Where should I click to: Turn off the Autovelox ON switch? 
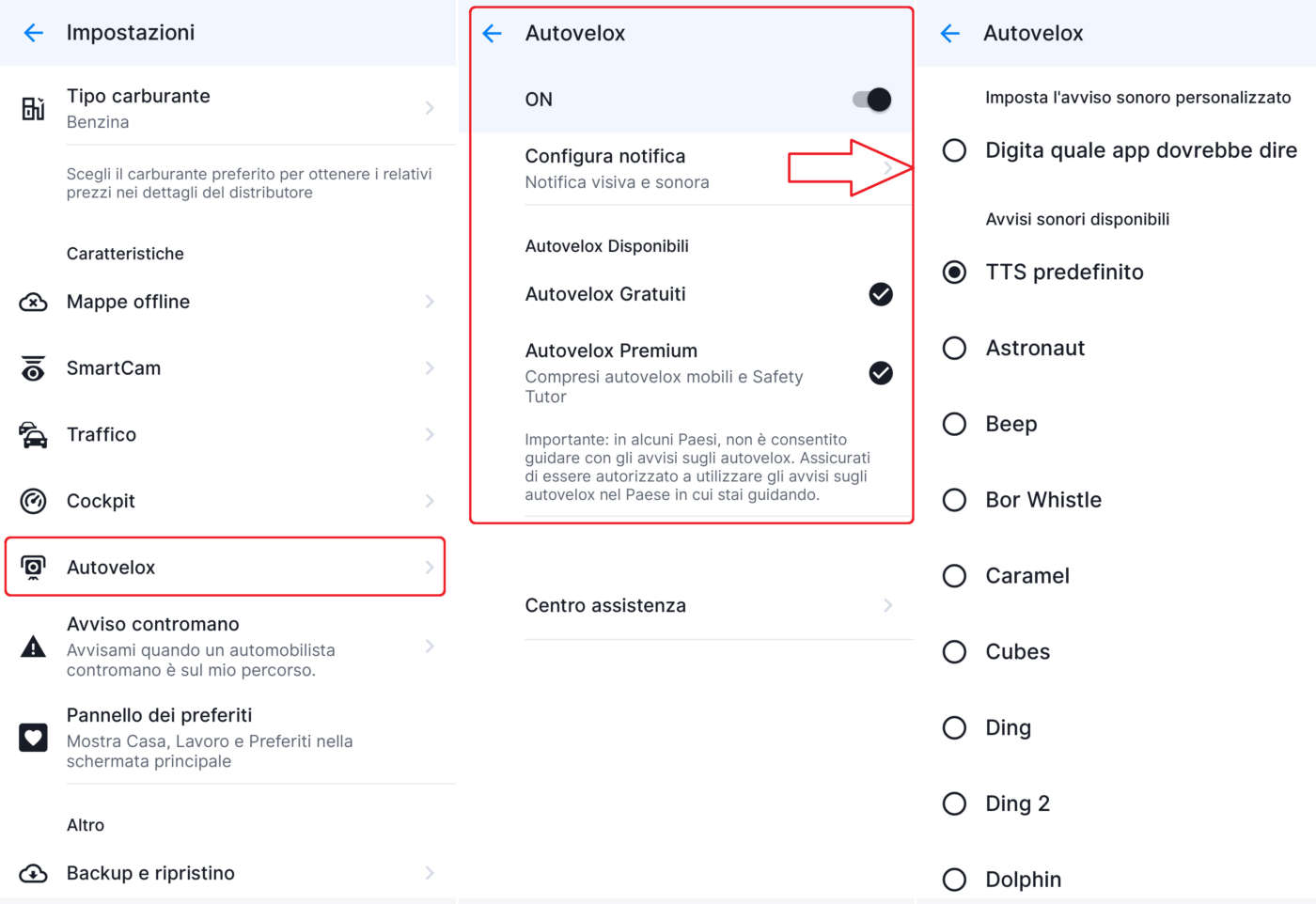point(872,100)
